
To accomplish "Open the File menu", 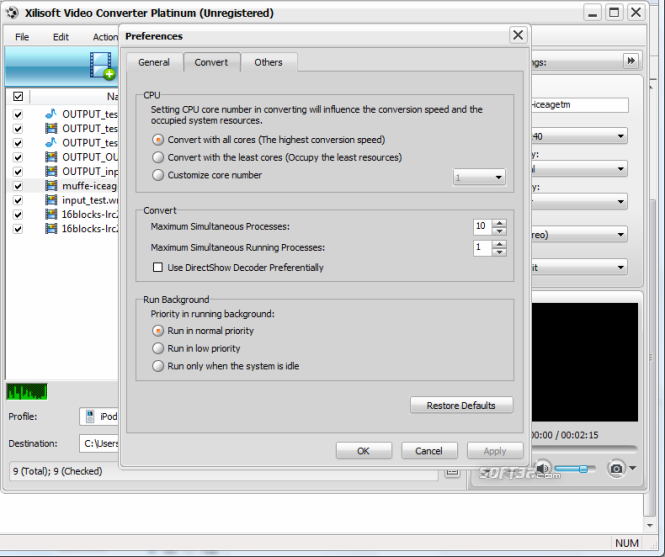I will click(x=22, y=37).
